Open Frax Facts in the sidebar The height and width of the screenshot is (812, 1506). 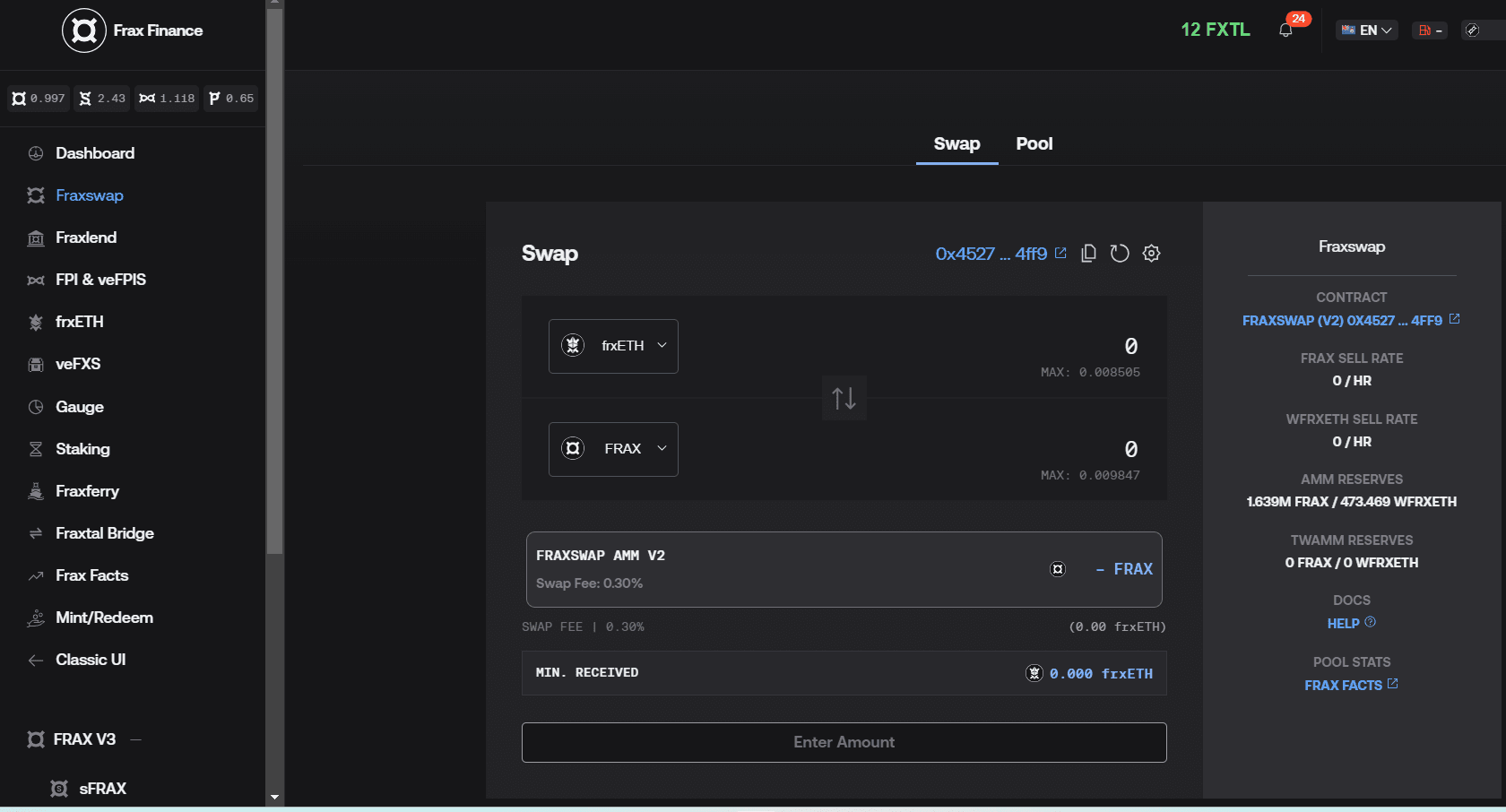click(91, 575)
